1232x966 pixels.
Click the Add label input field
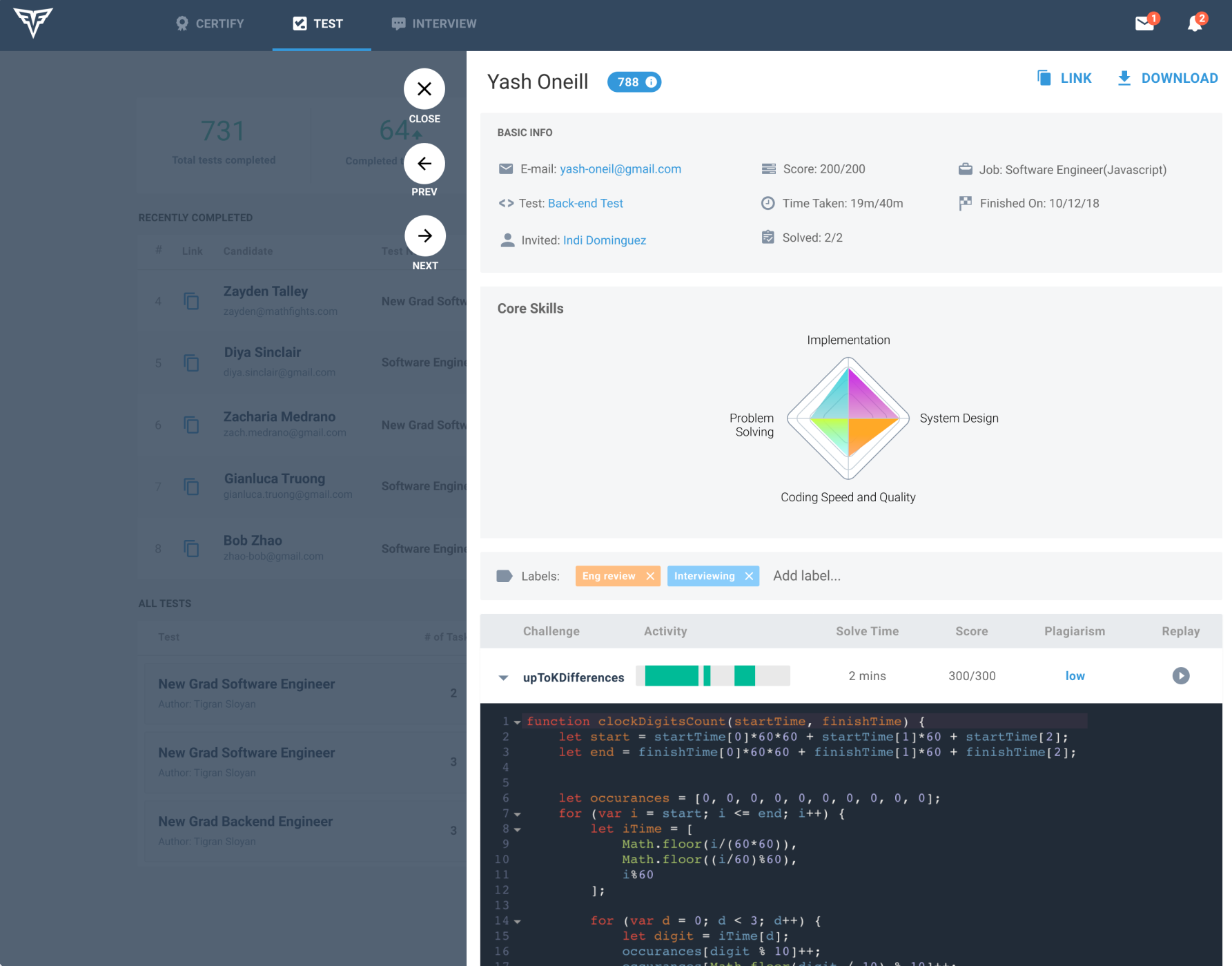(x=806, y=576)
